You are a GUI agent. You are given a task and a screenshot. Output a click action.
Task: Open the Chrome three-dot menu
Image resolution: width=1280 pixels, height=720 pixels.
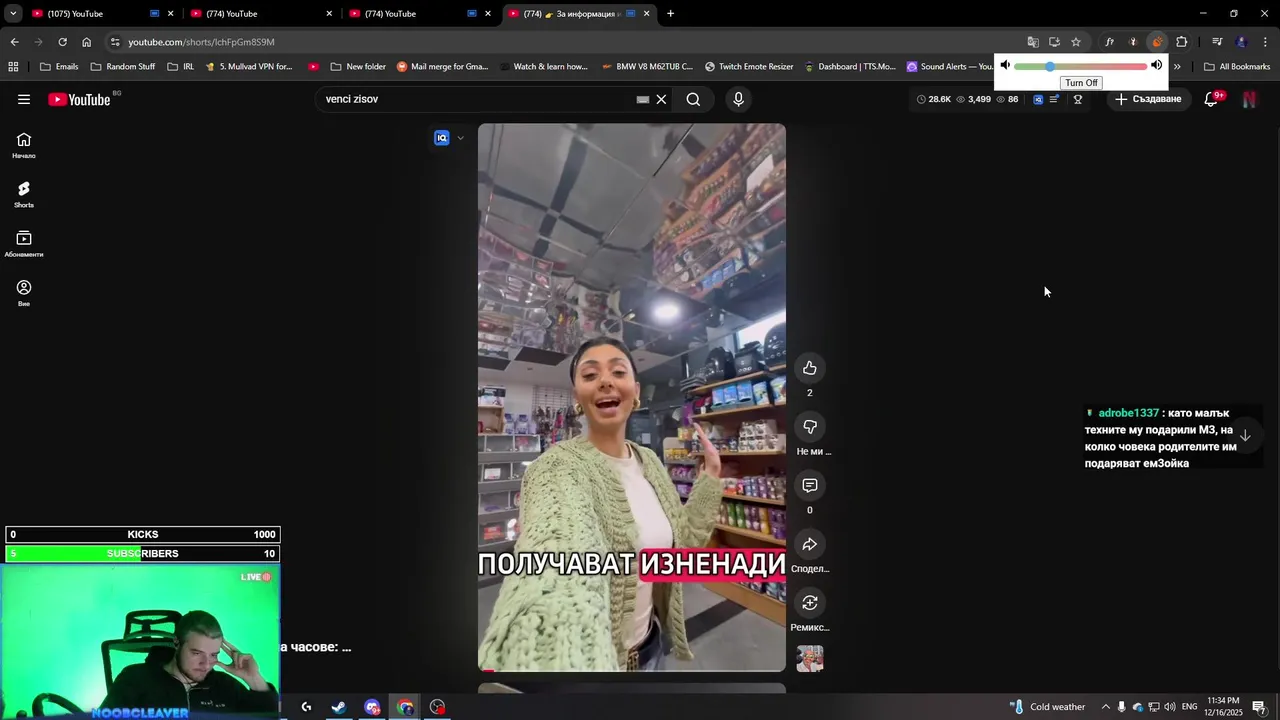(1266, 42)
